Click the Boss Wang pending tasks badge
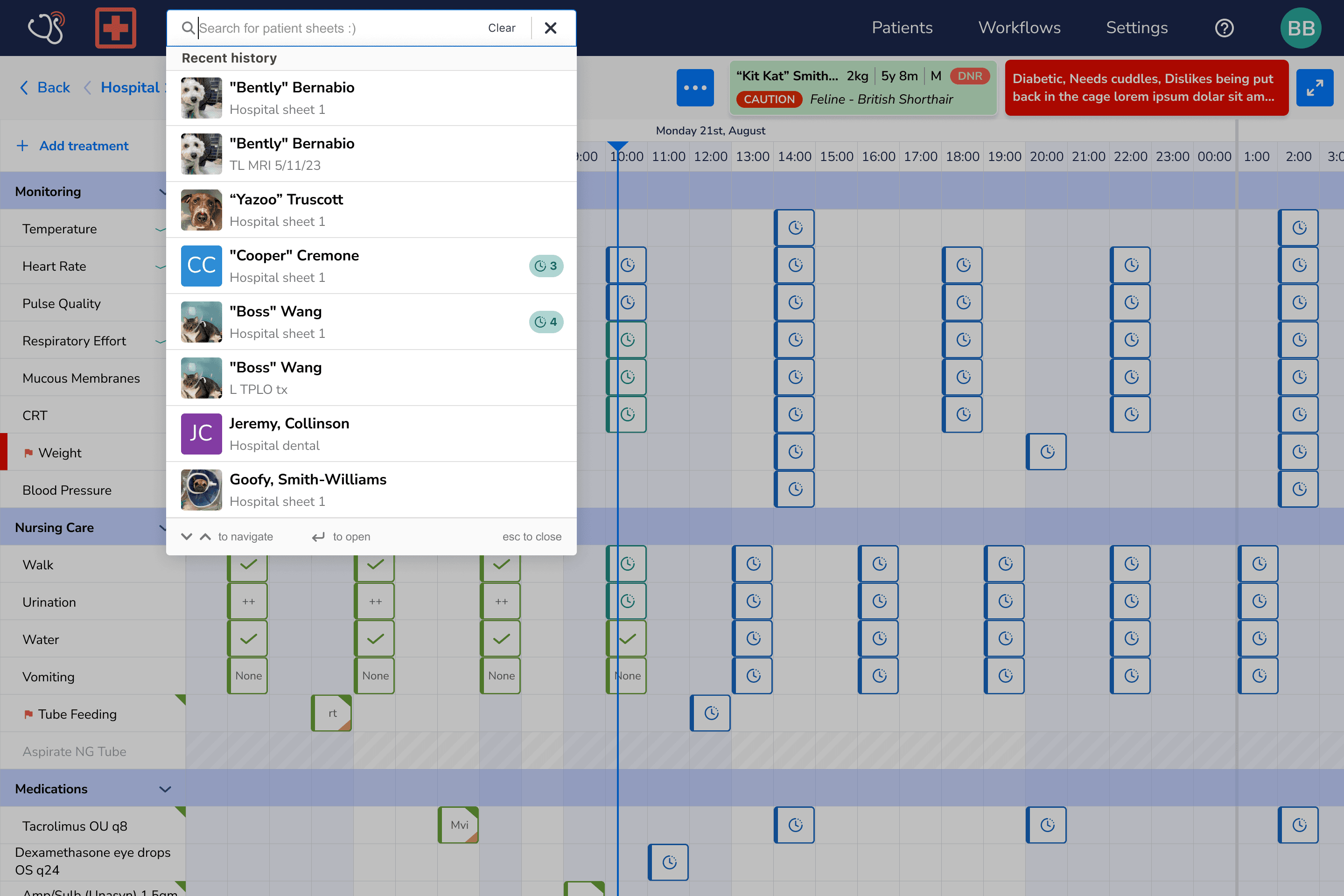 tap(546, 322)
